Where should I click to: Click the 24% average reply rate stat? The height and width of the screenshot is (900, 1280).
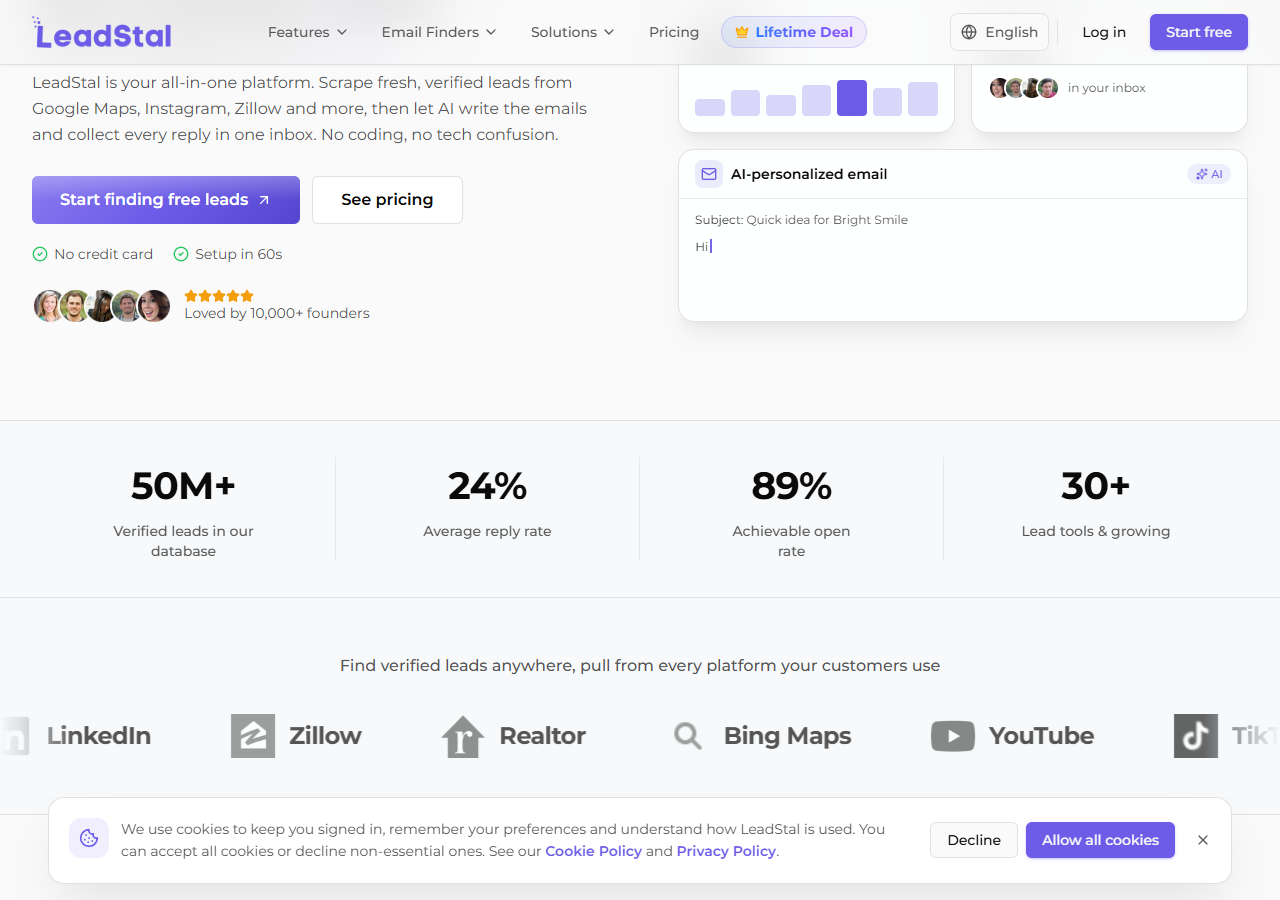click(x=487, y=502)
